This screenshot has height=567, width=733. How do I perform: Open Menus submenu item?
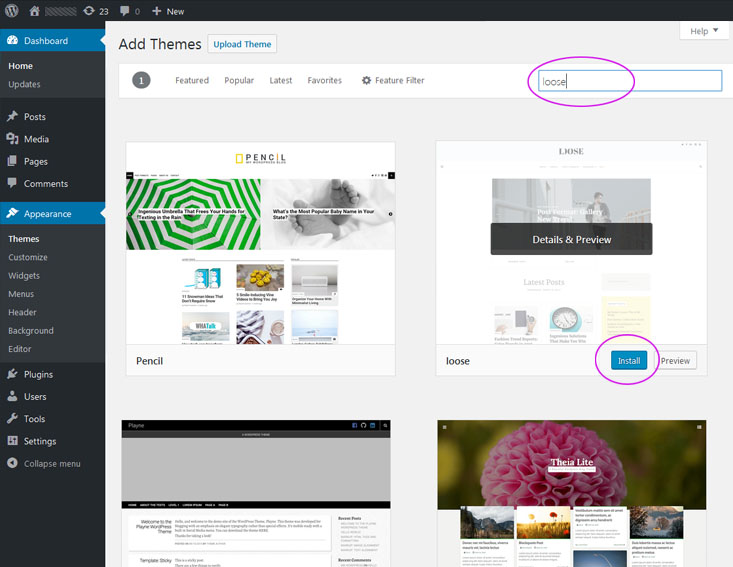tap(21, 294)
